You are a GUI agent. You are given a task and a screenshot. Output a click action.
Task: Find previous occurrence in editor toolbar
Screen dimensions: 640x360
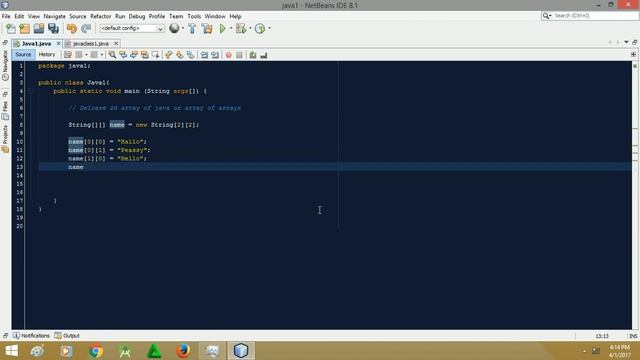123,55
